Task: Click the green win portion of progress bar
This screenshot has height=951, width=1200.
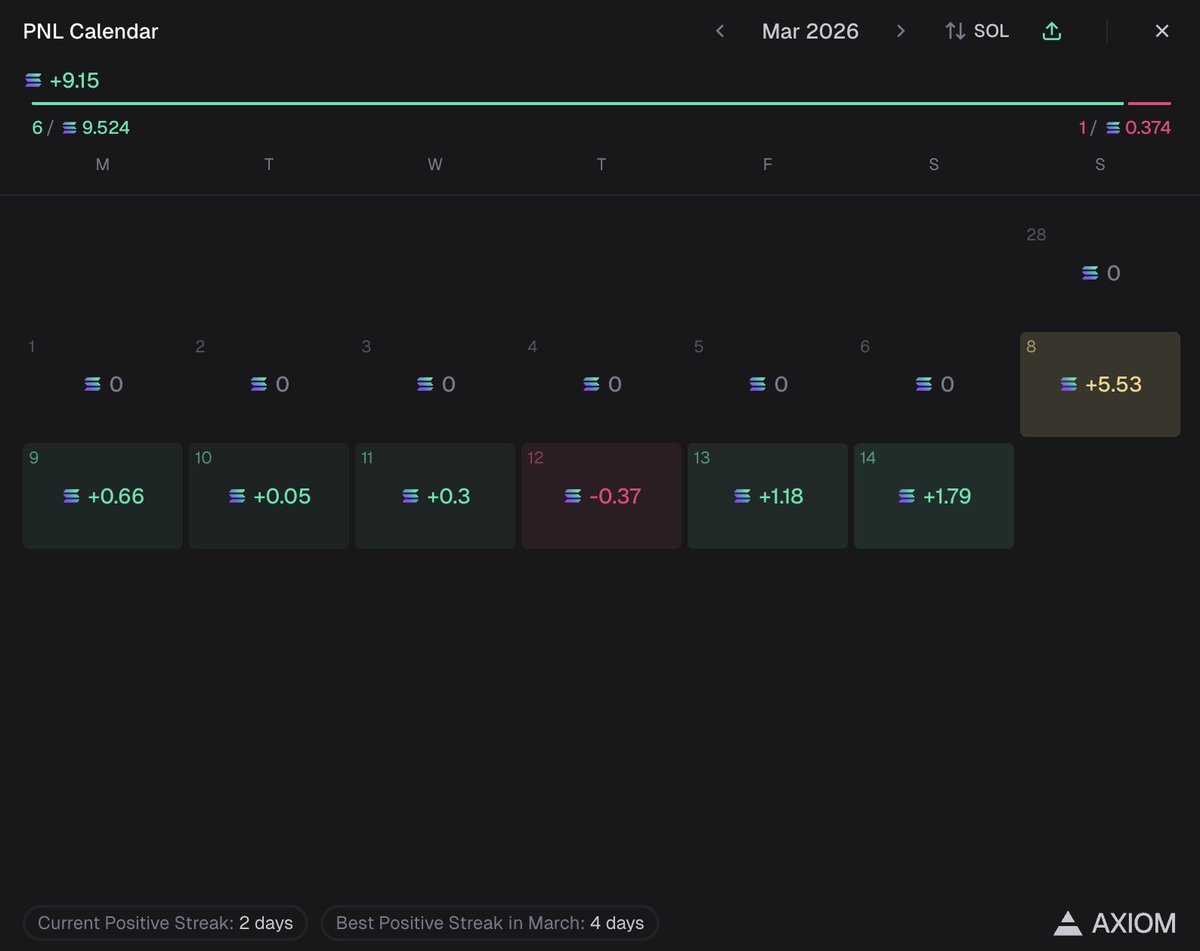Action: (577, 103)
